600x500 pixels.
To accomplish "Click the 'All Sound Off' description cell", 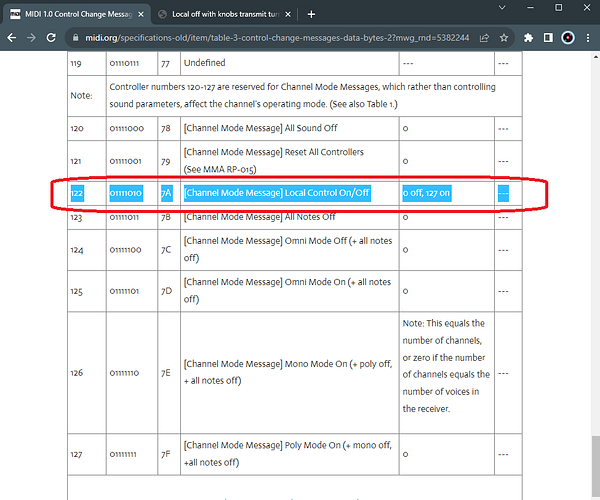I will click(290, 128).
